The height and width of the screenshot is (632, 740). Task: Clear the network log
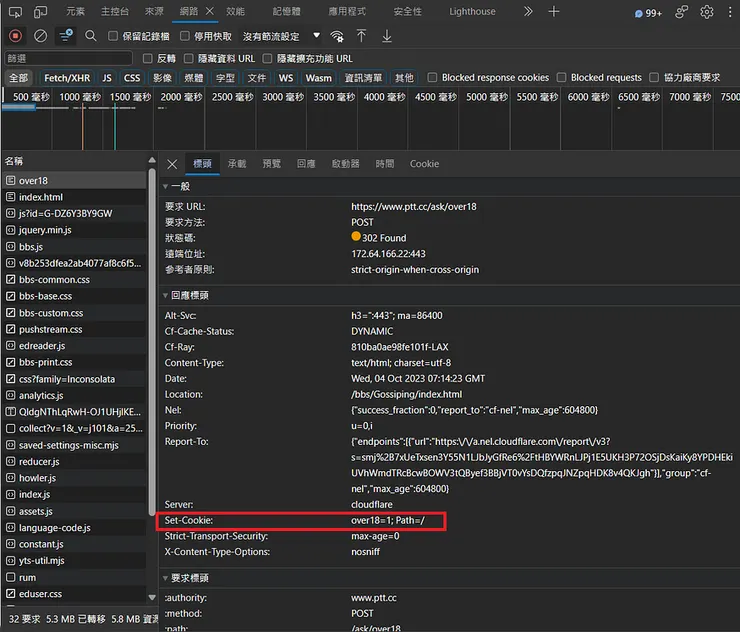tap(41, 36)
